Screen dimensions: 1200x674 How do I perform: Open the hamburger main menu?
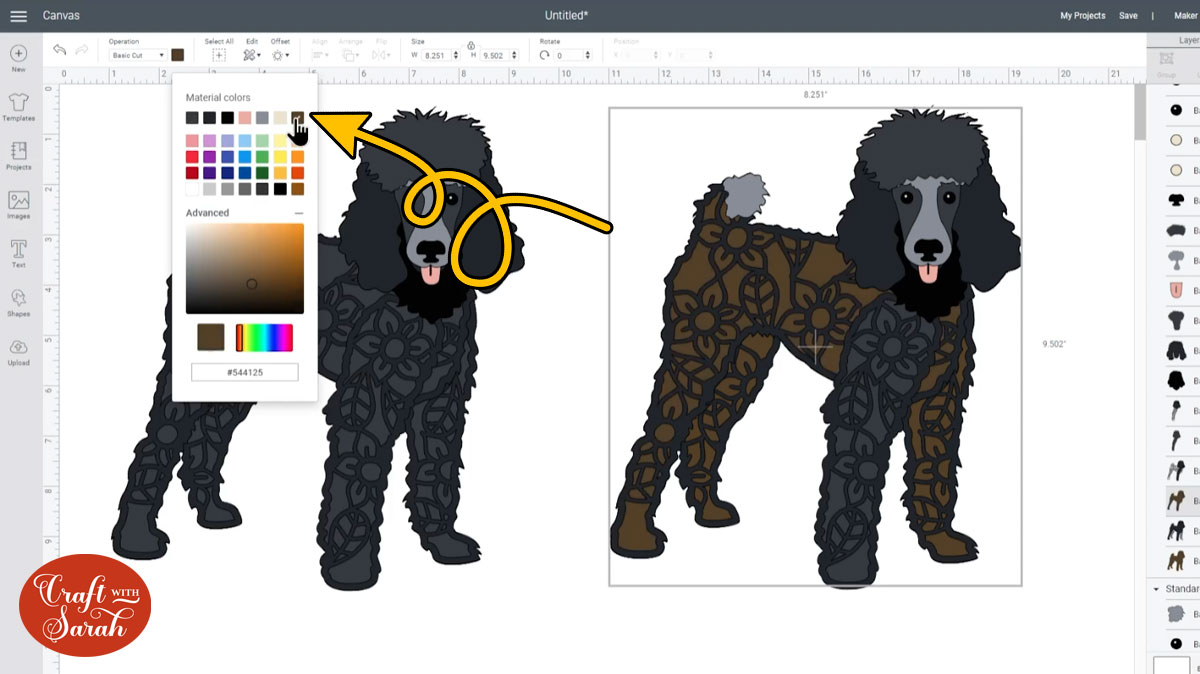pyautogui.click(x=18, y=16)
